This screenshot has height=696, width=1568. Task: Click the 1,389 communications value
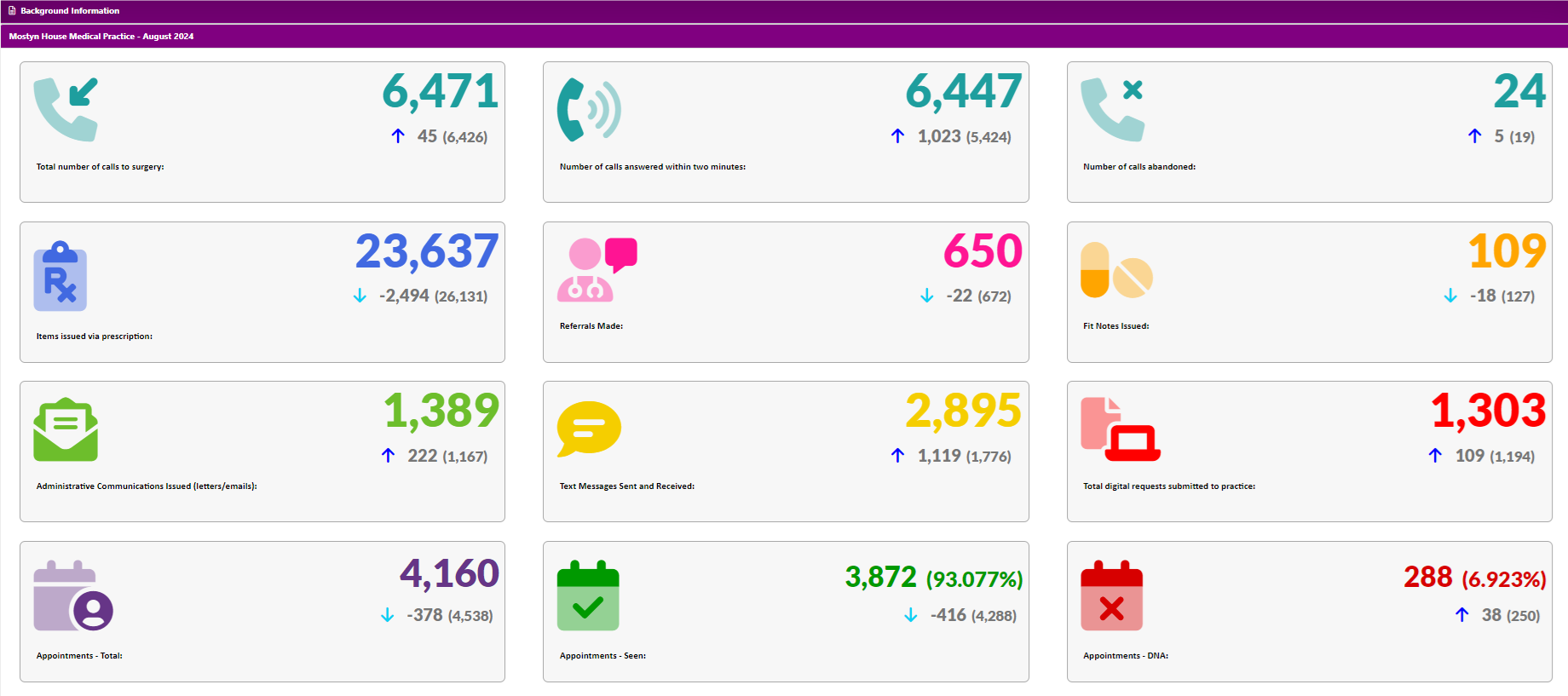point(441,411)
